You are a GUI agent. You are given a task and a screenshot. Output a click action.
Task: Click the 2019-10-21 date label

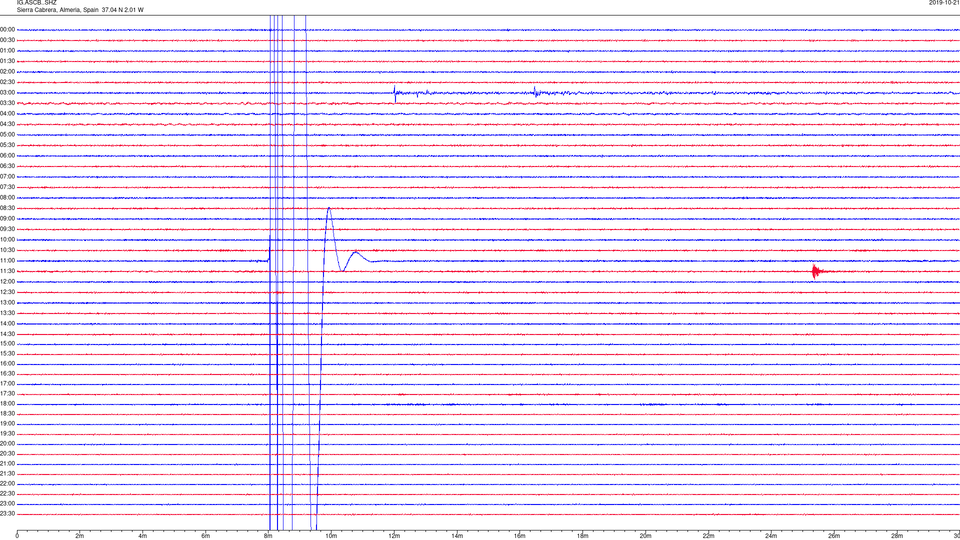pyautogui.click(x=944, y=2)
